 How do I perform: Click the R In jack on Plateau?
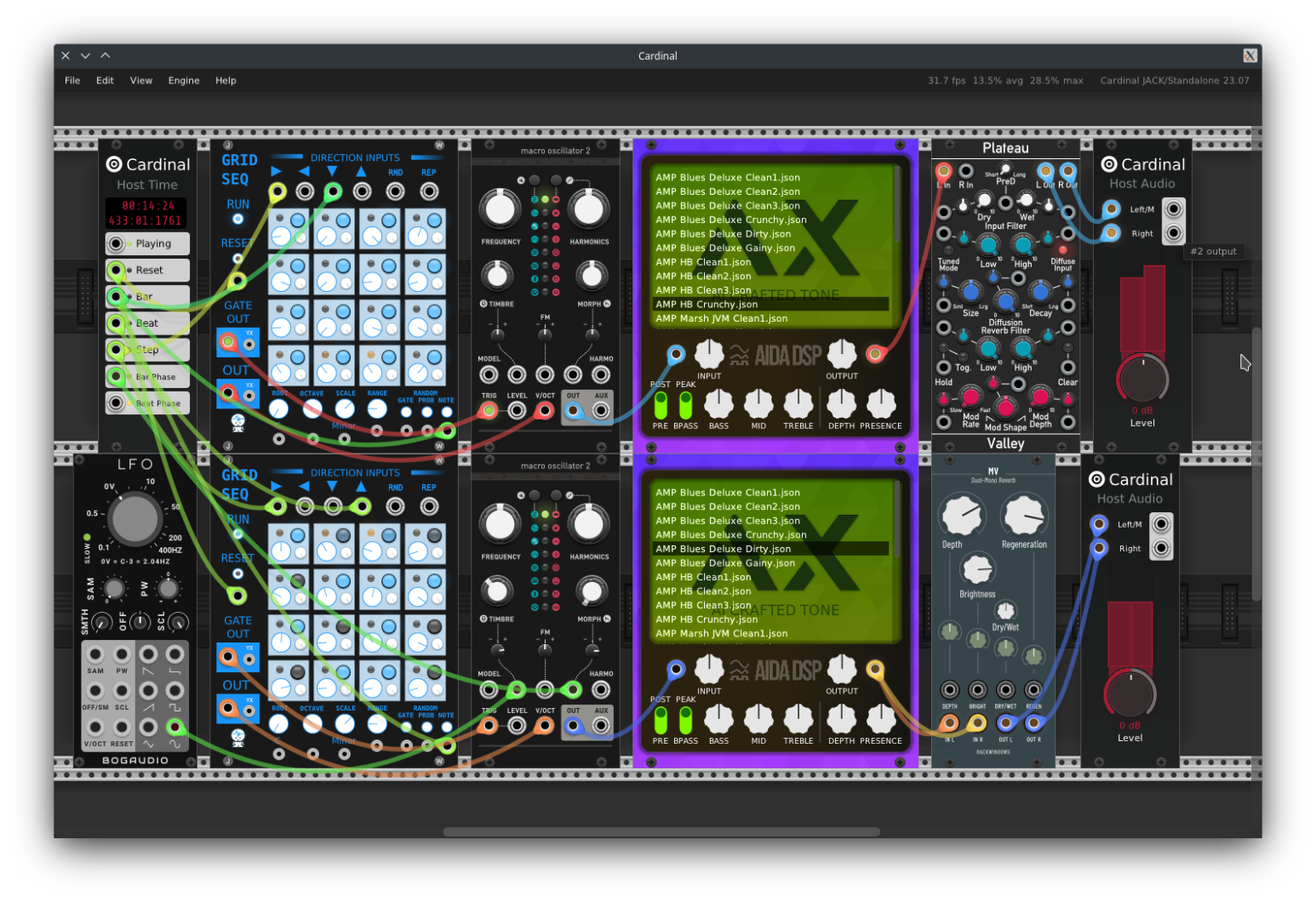point(966,171)
